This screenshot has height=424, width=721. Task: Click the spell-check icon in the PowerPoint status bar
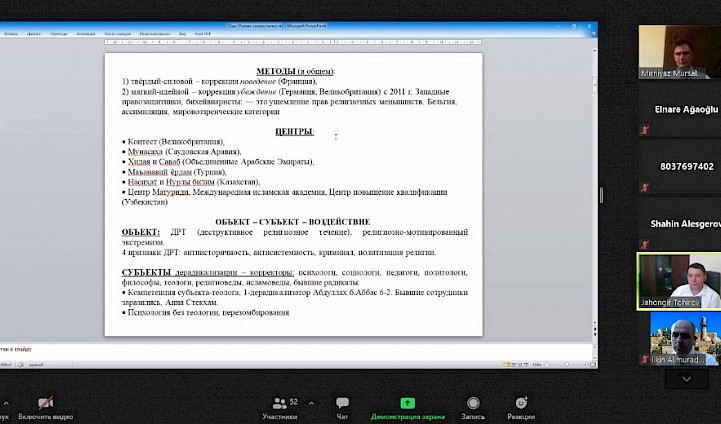pyautogui.click(x=21, y=365)
